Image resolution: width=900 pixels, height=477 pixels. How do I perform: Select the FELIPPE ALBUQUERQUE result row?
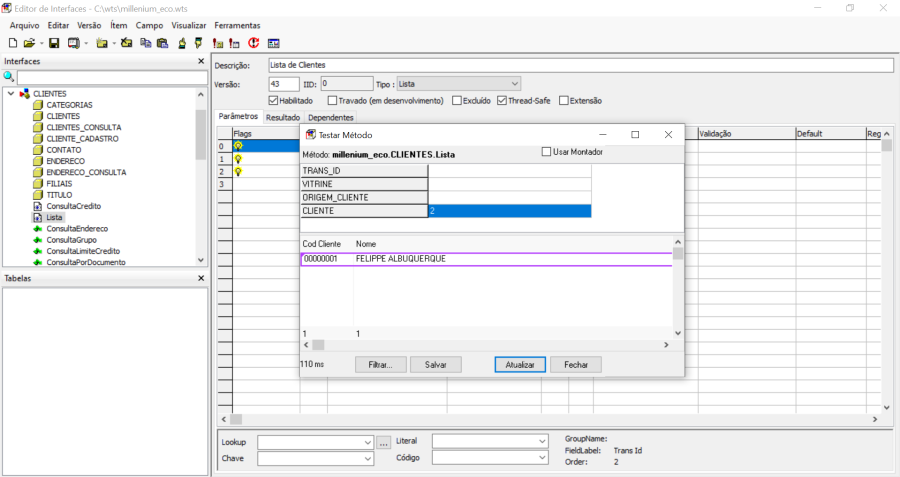(x=486, y=259)
